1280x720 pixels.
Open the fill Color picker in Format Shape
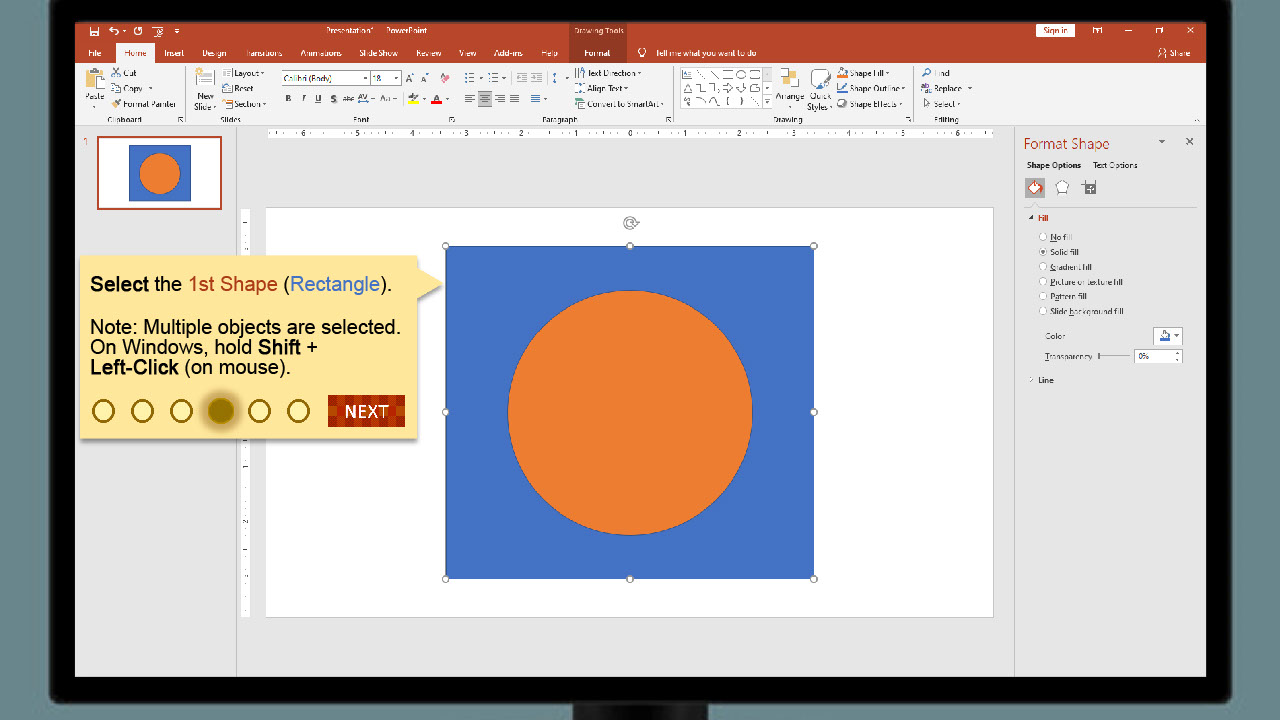[x=1166, y=336]
